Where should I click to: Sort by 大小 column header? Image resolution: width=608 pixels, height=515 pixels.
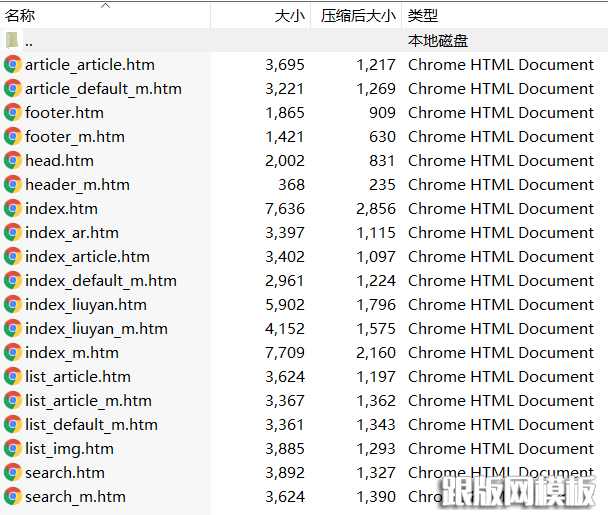(x=290, y=16)
